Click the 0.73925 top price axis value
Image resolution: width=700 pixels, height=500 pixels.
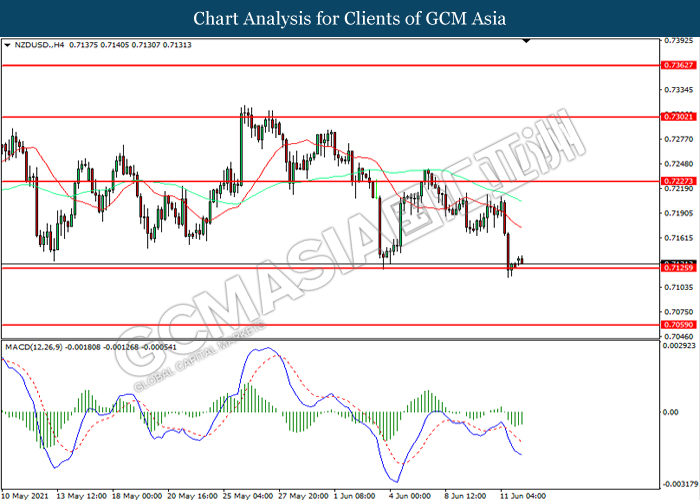[679, 41]
